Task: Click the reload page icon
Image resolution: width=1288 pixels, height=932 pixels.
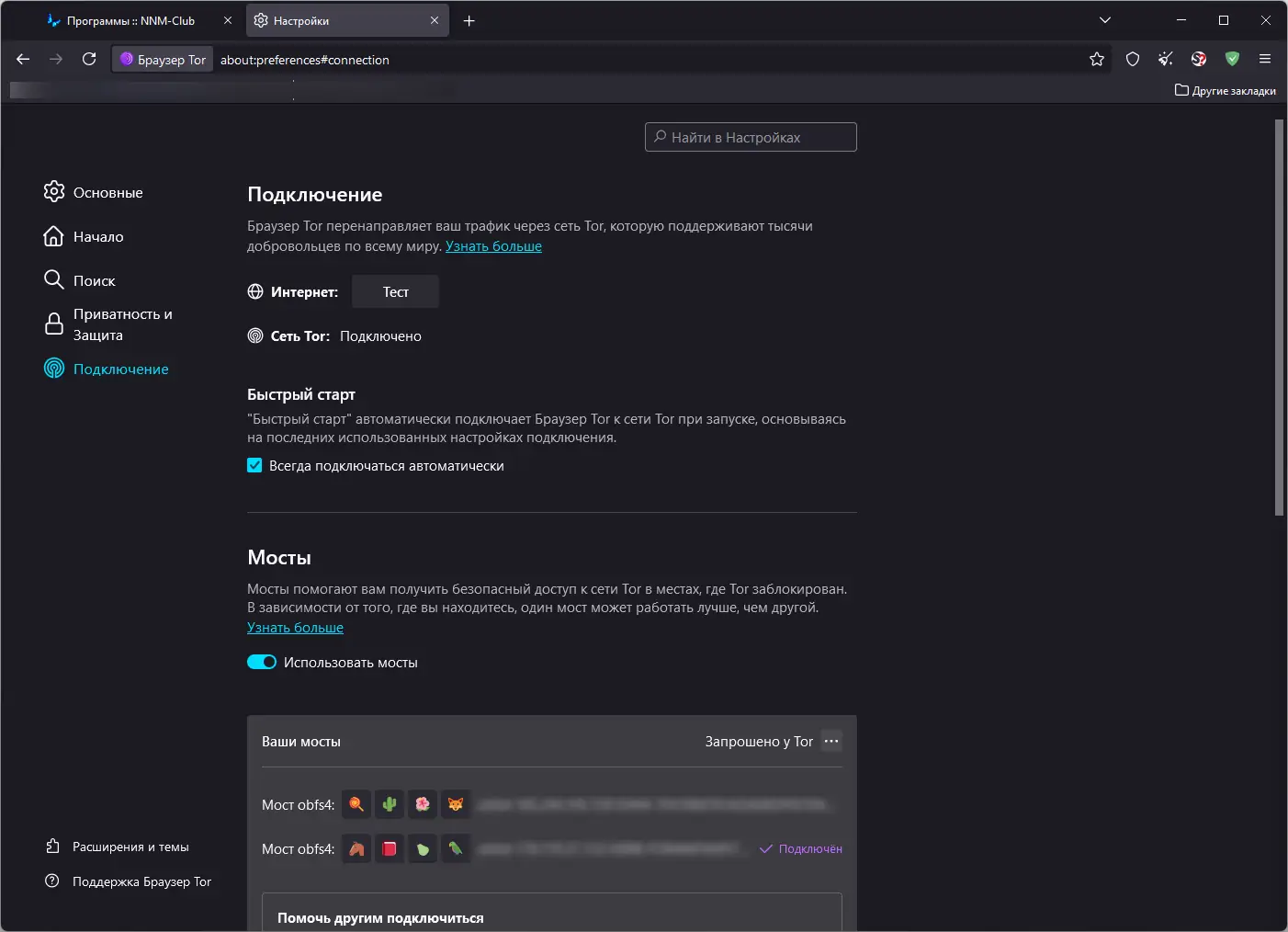Action: pyautogui.click(x=89, y=60)
